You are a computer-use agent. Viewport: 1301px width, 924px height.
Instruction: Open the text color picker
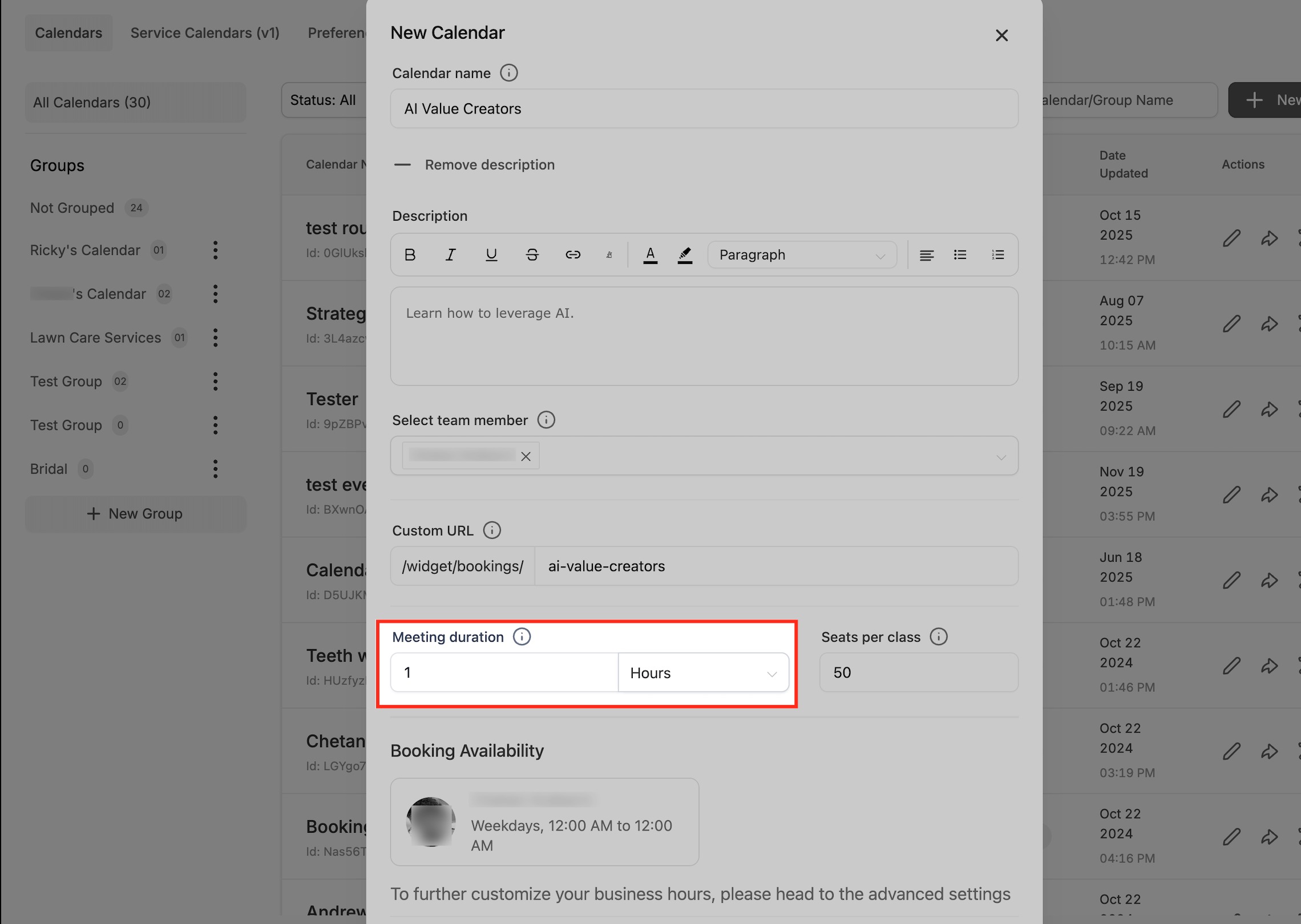[650, 255]
